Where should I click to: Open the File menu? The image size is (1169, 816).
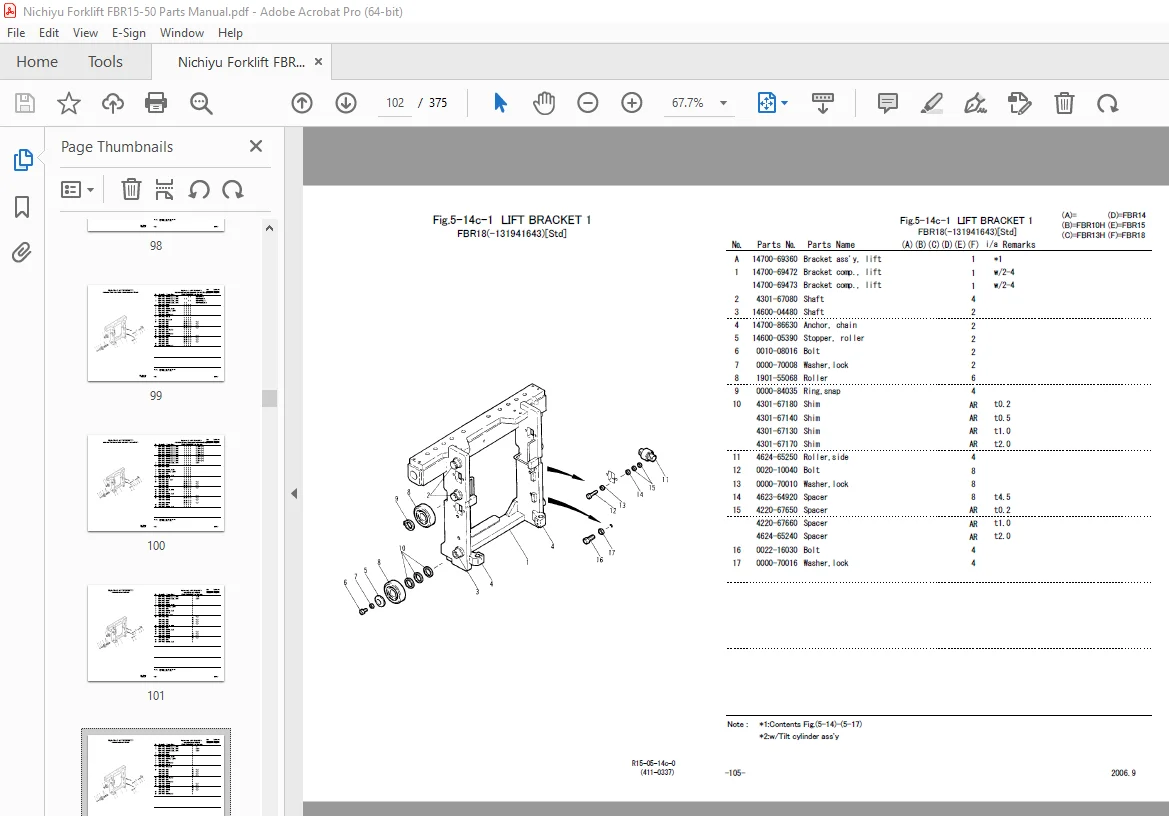[16, 33]
